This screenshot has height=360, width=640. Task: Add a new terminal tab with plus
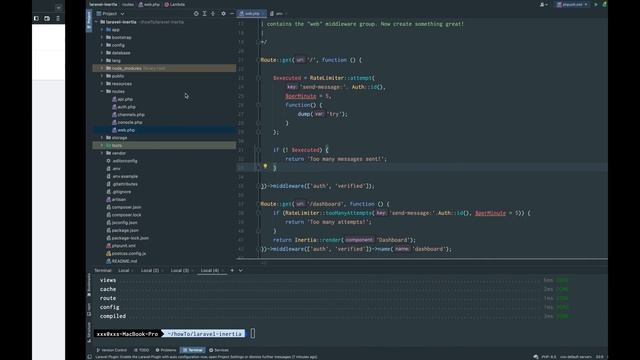tap(232, 270)
